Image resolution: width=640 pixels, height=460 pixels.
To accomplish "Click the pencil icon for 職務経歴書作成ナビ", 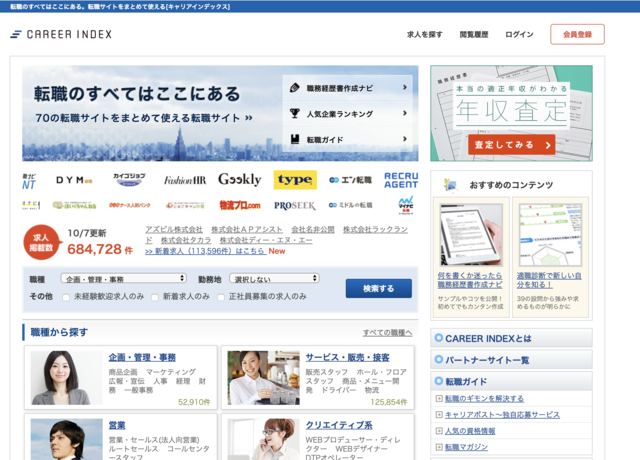I will click(295, 88).
